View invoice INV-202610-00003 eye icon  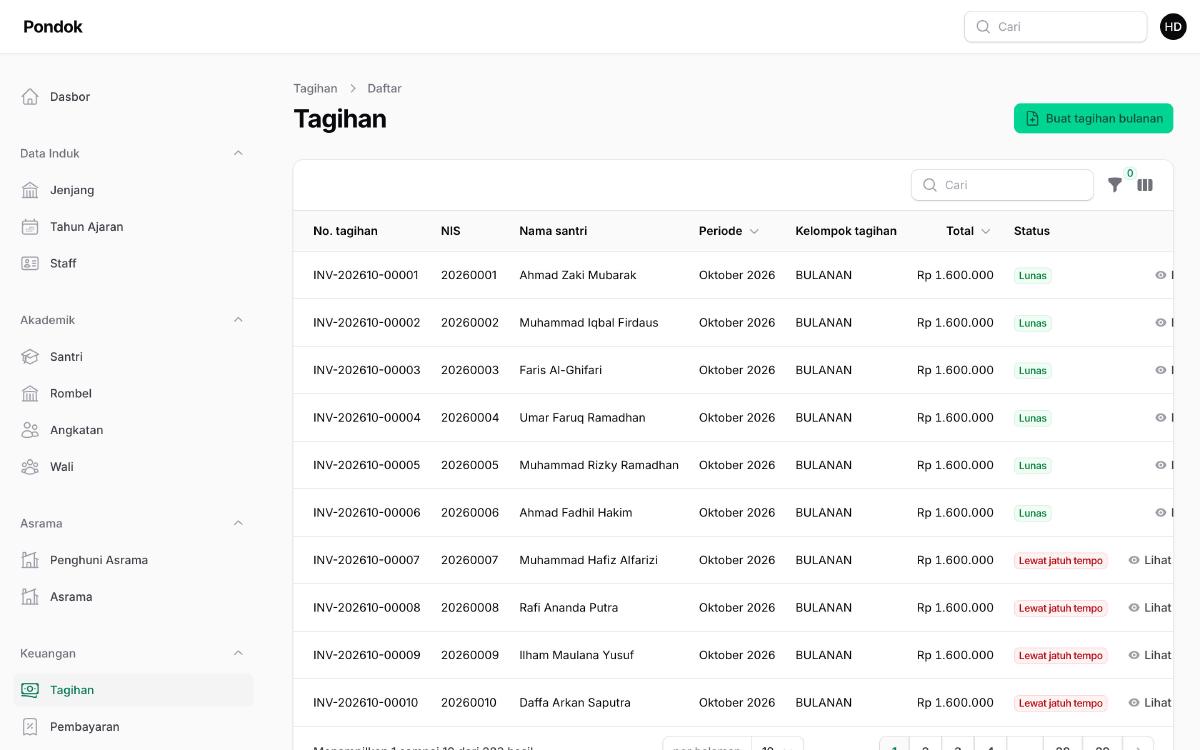coord(1161,370)
